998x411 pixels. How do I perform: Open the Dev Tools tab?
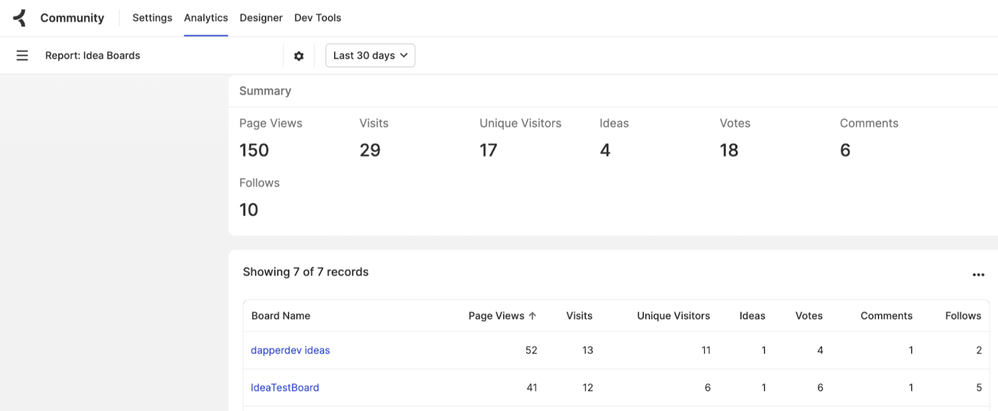point(317,18)
